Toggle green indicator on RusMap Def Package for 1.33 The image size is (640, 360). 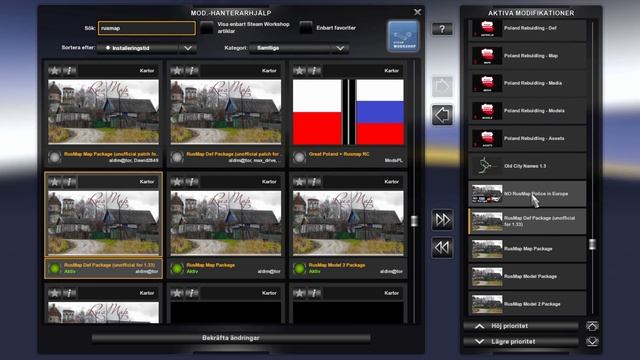click(54, 268)
